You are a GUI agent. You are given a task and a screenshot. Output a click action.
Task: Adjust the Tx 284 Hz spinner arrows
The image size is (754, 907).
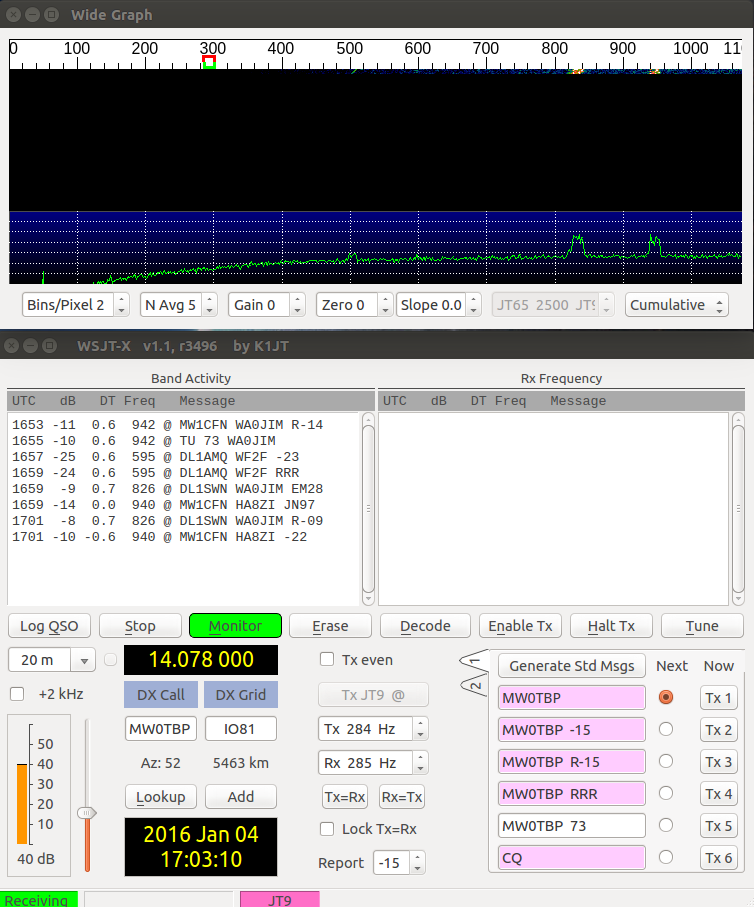pyautogui.click(x=421, y=729)
